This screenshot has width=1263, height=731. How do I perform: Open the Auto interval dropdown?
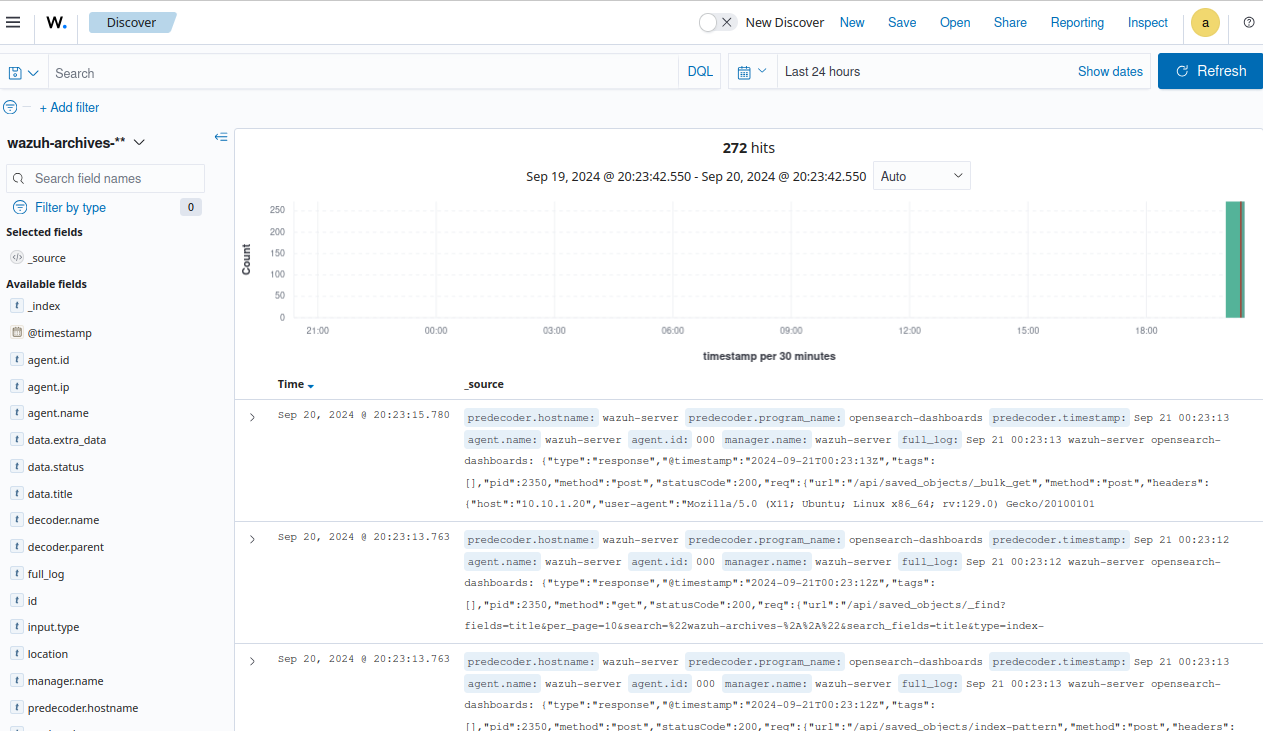921,176
